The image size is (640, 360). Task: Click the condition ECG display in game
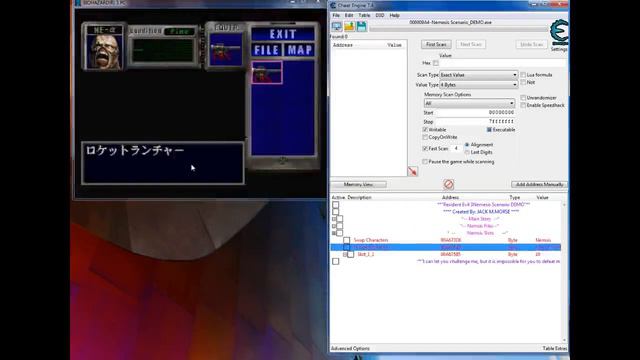(163, 50)
